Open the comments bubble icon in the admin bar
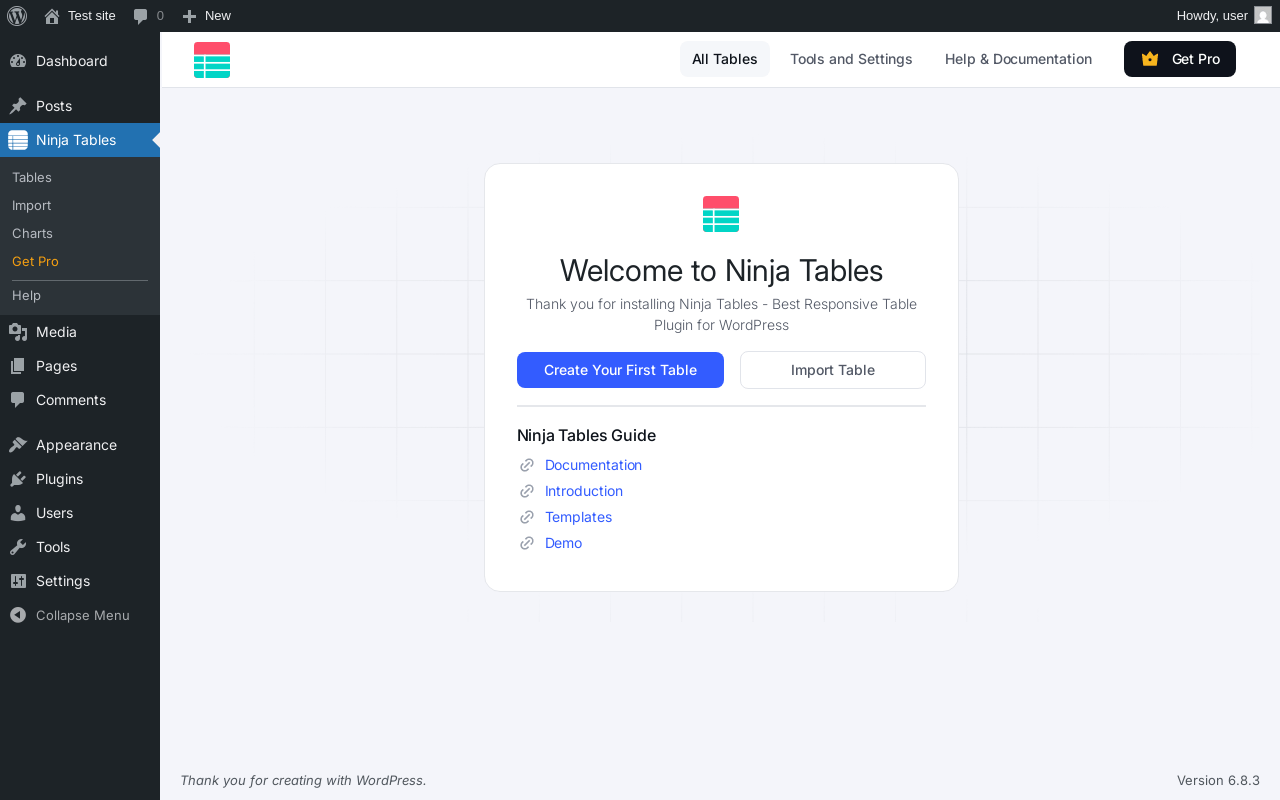 pos(141,16)
